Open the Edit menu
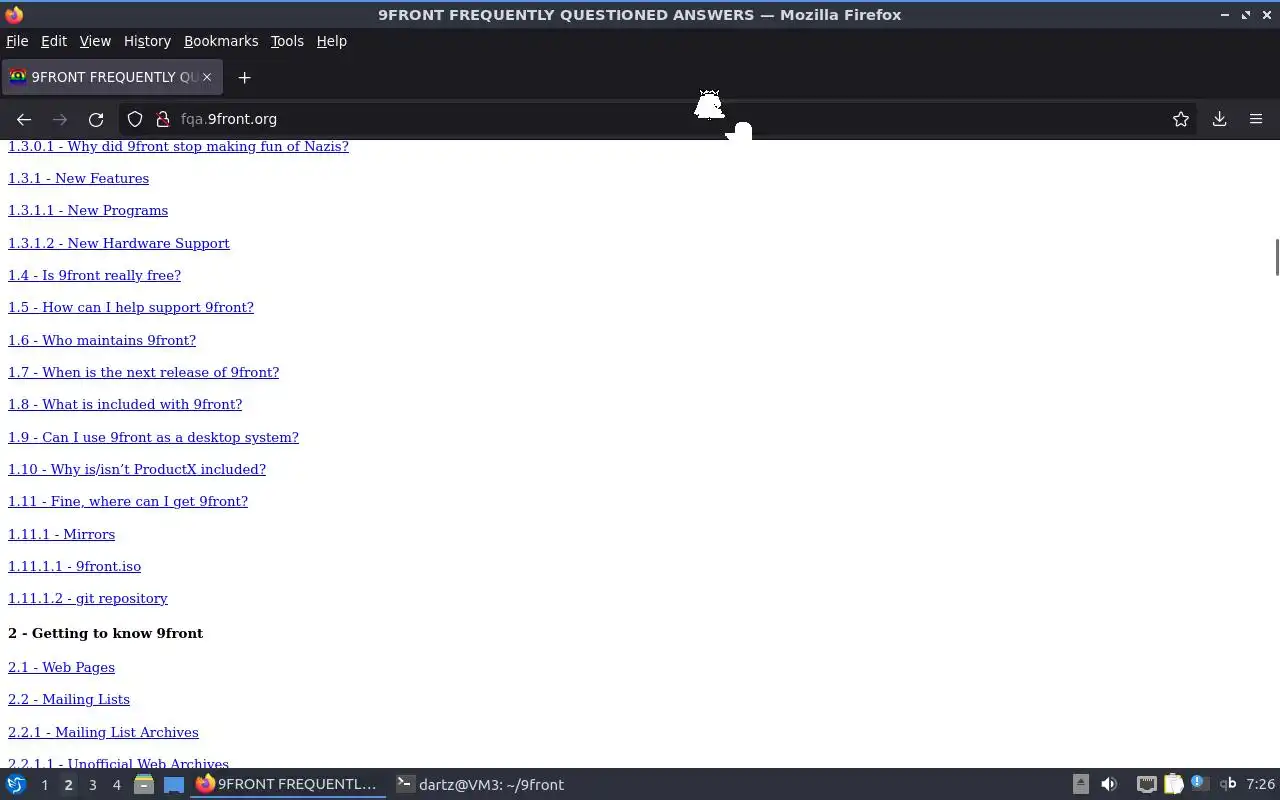Viewport: 1280px width, 800px height. tap(54, 41)
